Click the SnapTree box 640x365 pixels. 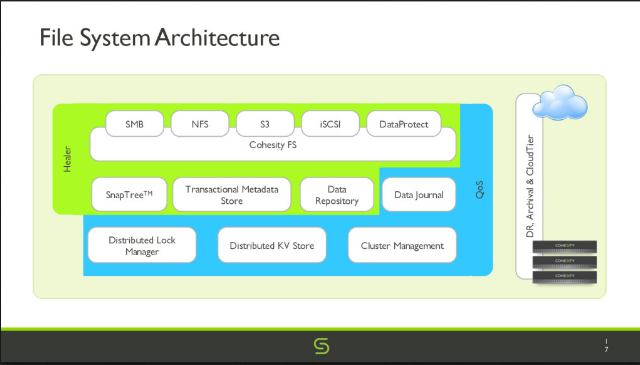(x=129, y=194)
